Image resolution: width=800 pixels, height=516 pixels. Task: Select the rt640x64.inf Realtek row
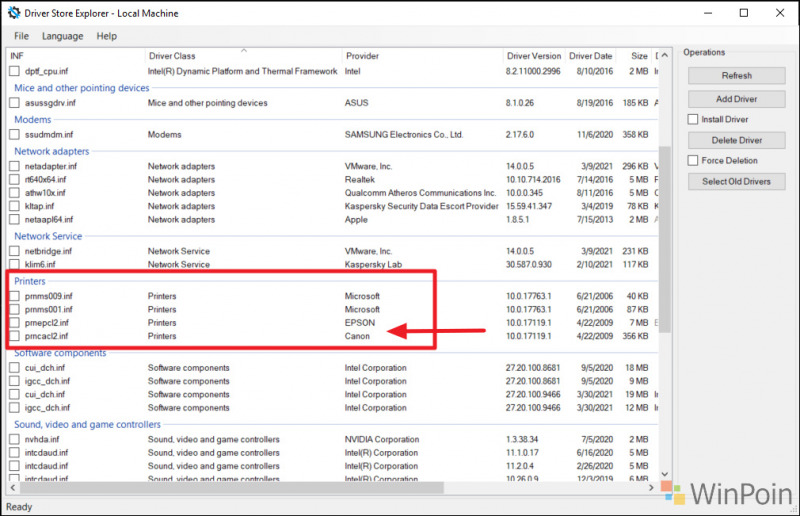click(x=333, y=180)
